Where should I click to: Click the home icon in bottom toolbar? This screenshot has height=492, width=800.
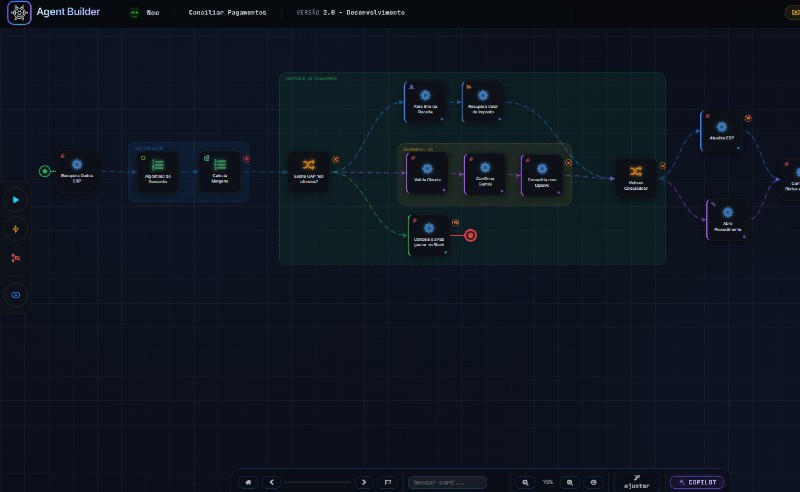coord(248,482)
